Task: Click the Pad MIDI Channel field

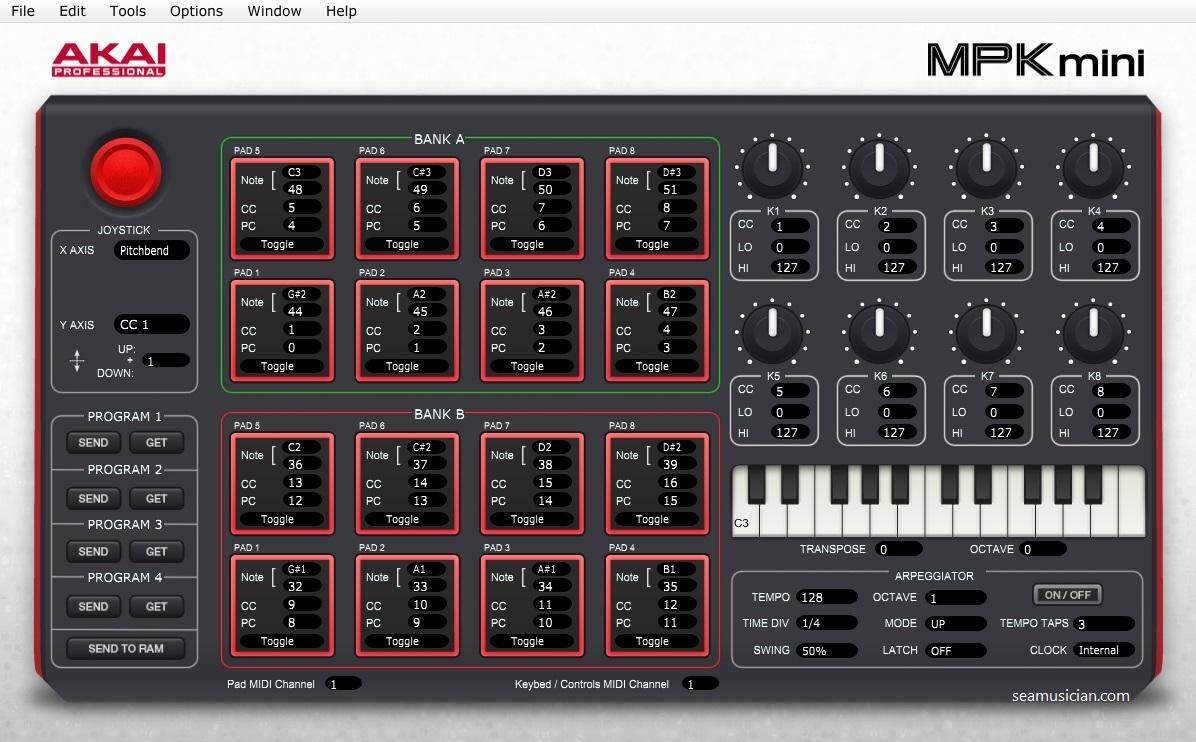Action: point(343,684)
